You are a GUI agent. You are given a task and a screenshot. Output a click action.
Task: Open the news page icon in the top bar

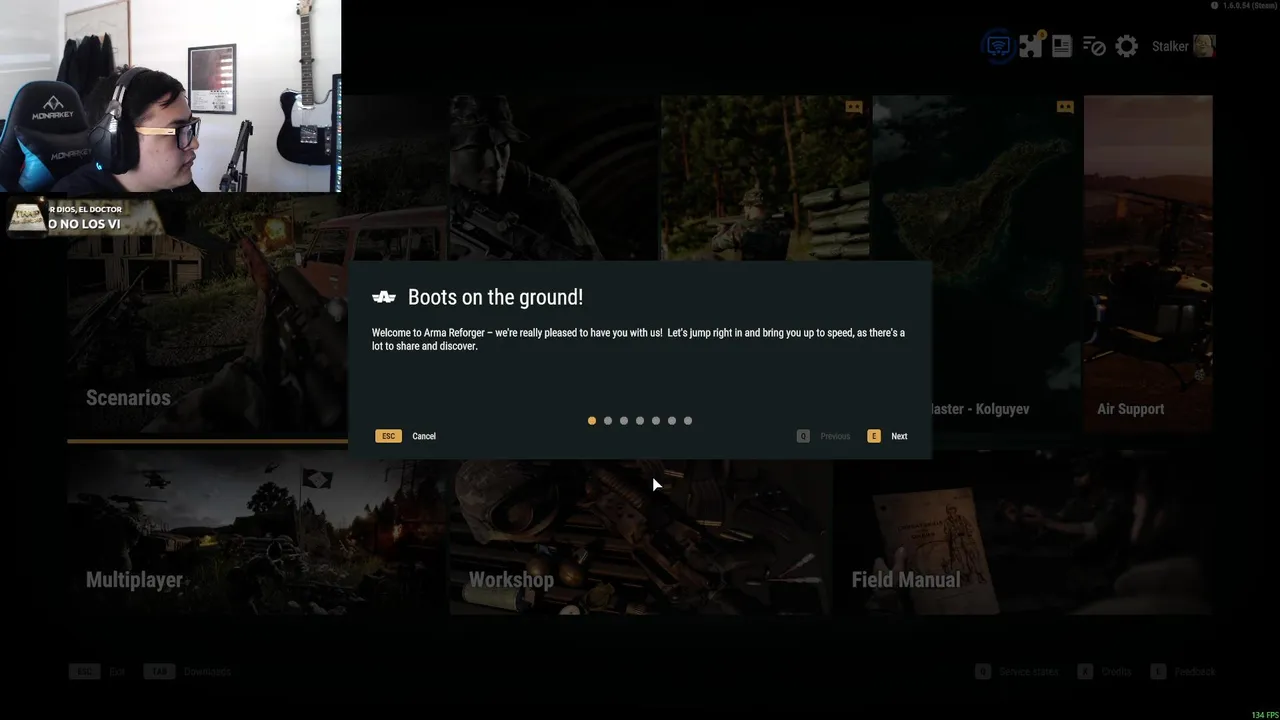1062,46
